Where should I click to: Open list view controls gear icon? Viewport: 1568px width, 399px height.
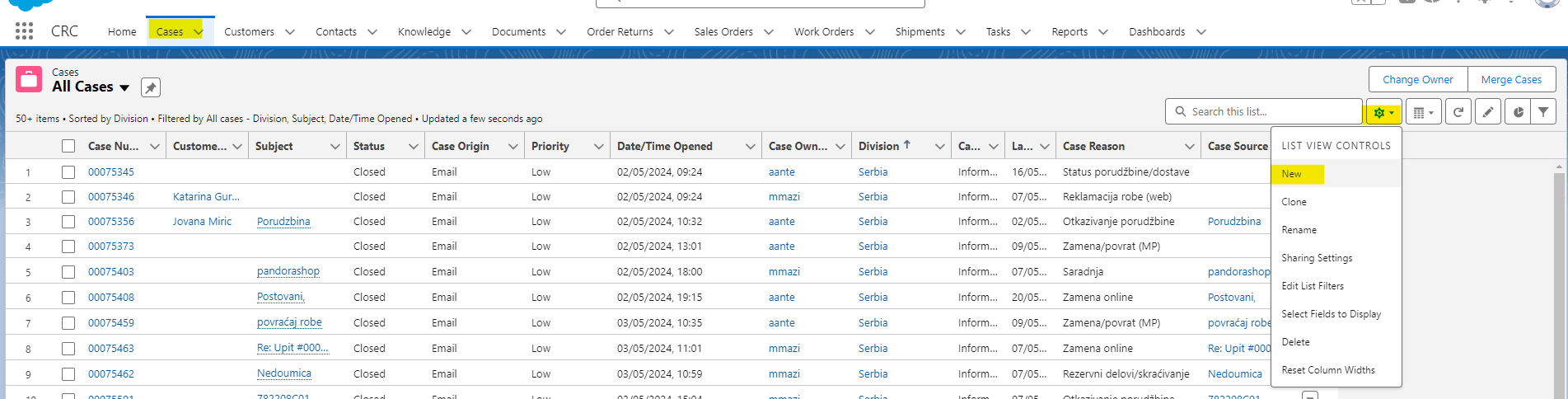click(x=1383, y=112)
